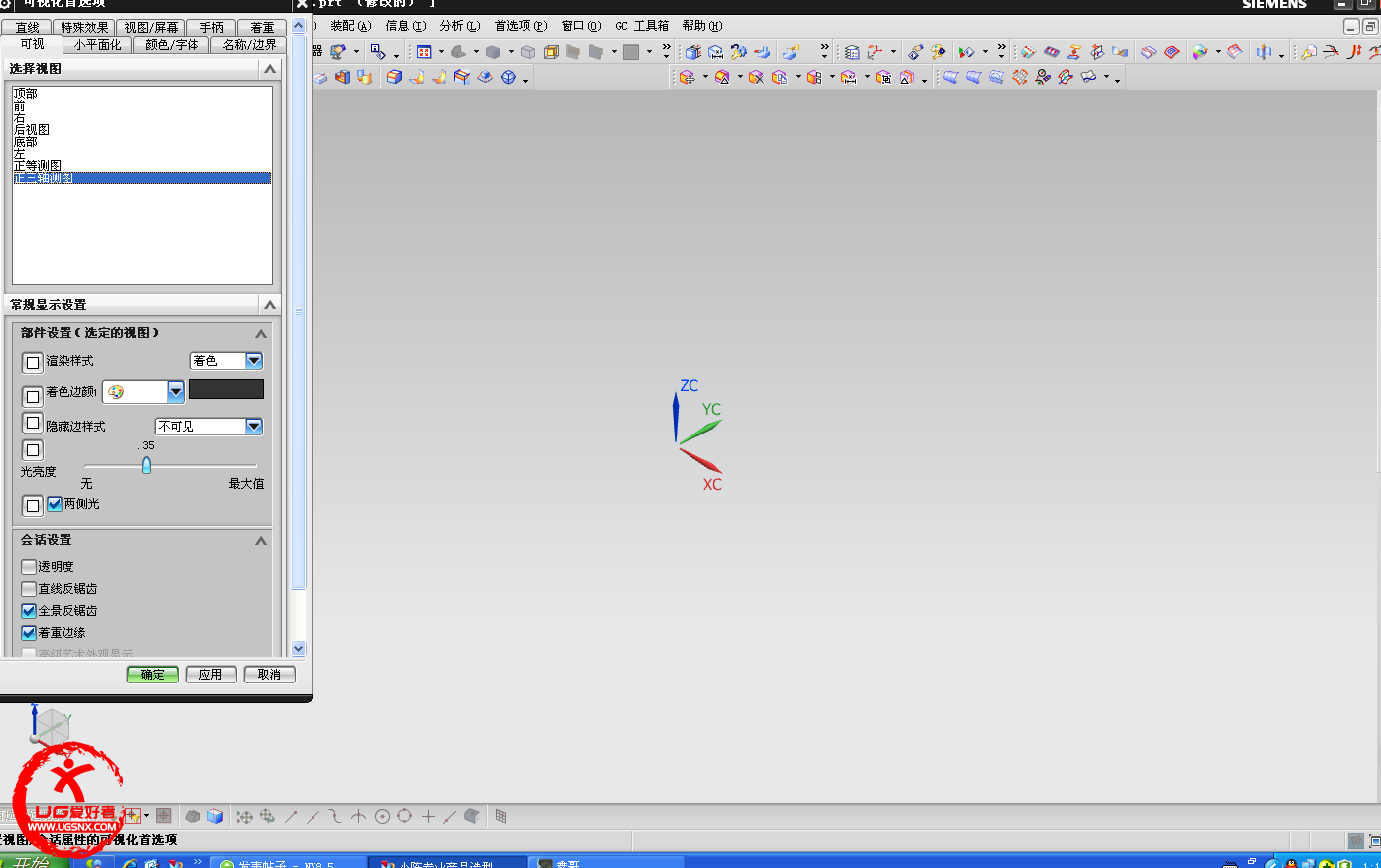Click the snap to circle center icon
The width and height of the screenshot is (1381, 868).
[382, 816]
